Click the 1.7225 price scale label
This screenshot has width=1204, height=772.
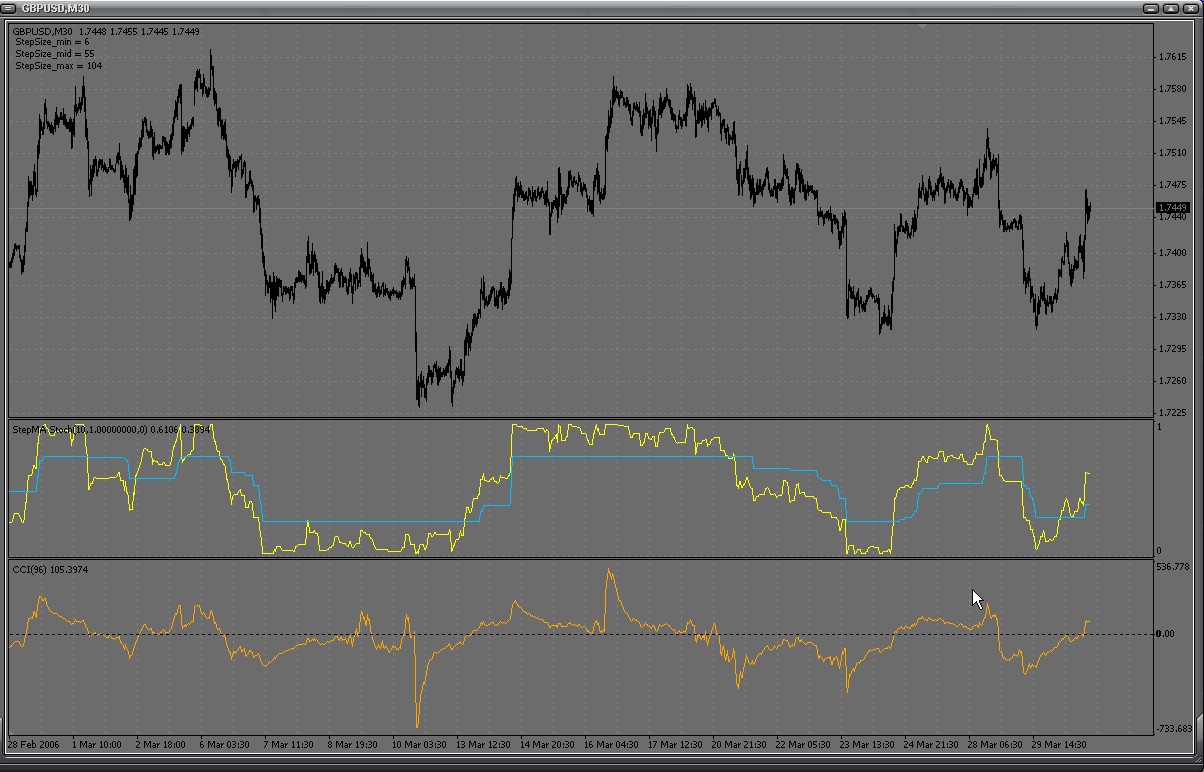coord(1172,413)
